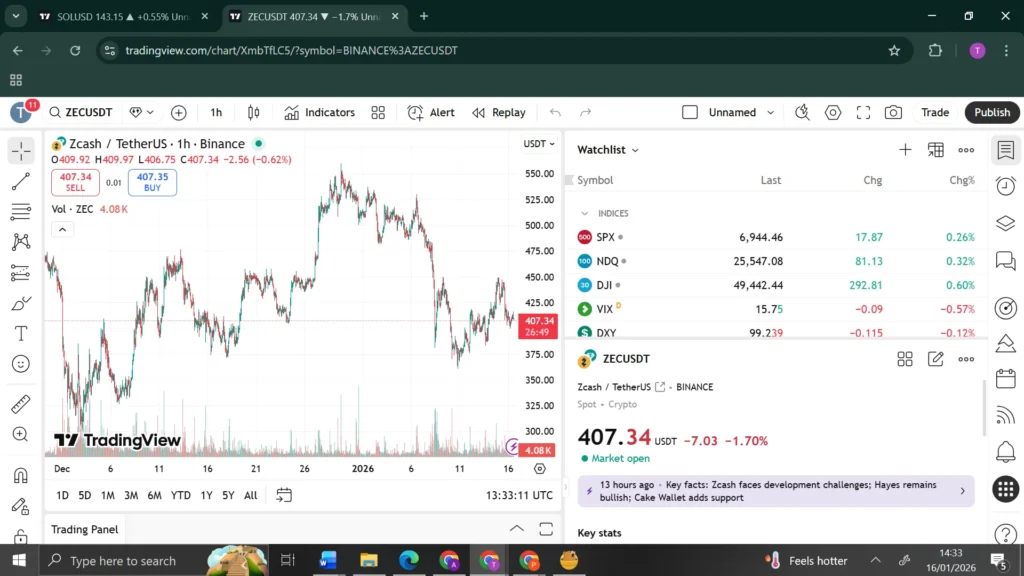Add a symbol to the watchlist
The height and width of the screenshot is (576, 1024).
click(x=905, y=150)
